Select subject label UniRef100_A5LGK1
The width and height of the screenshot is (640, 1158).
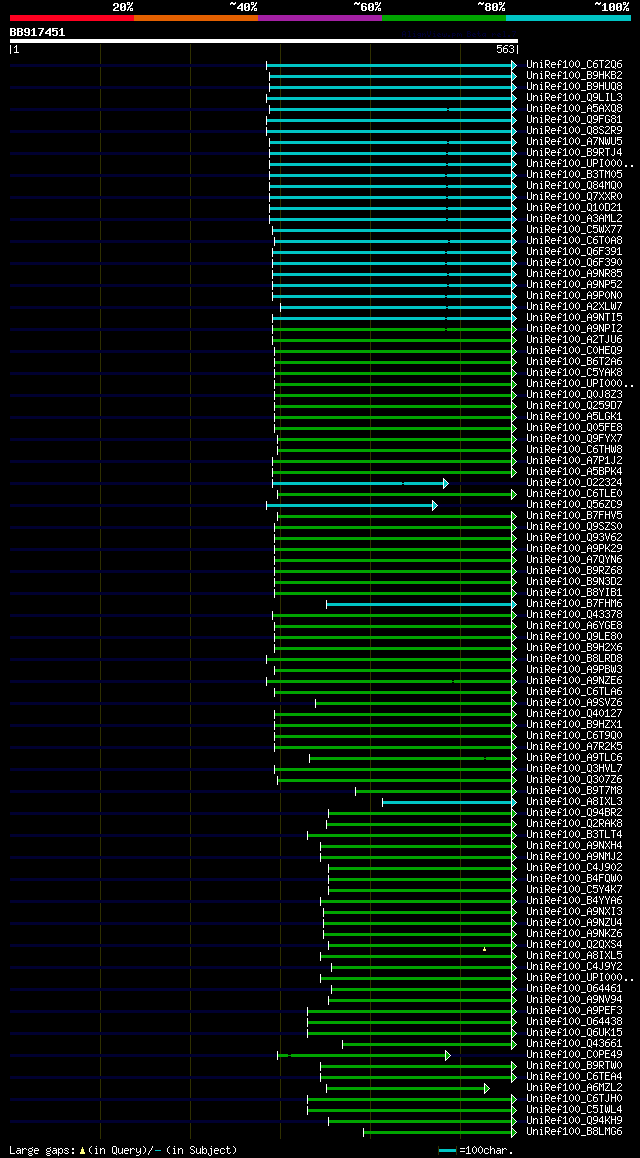[x=574, y=417]
